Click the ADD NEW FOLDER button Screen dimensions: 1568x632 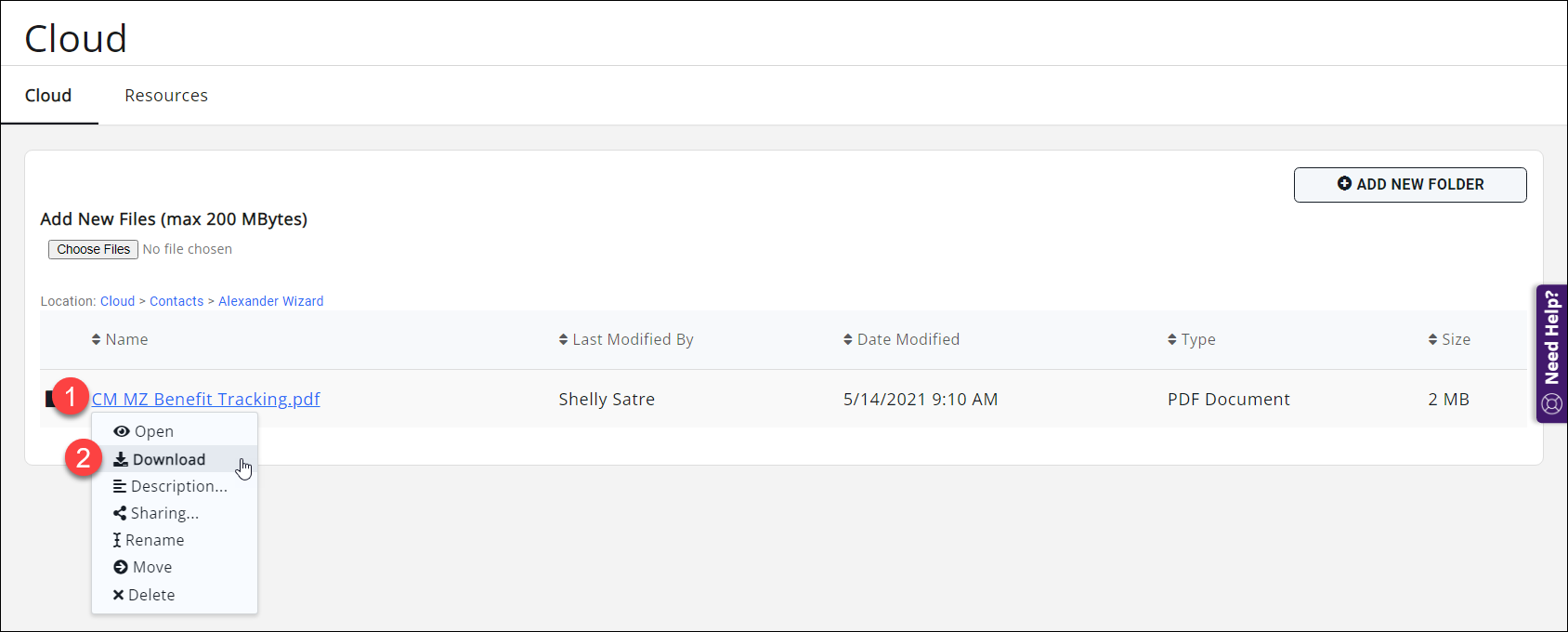(1410, 184)
